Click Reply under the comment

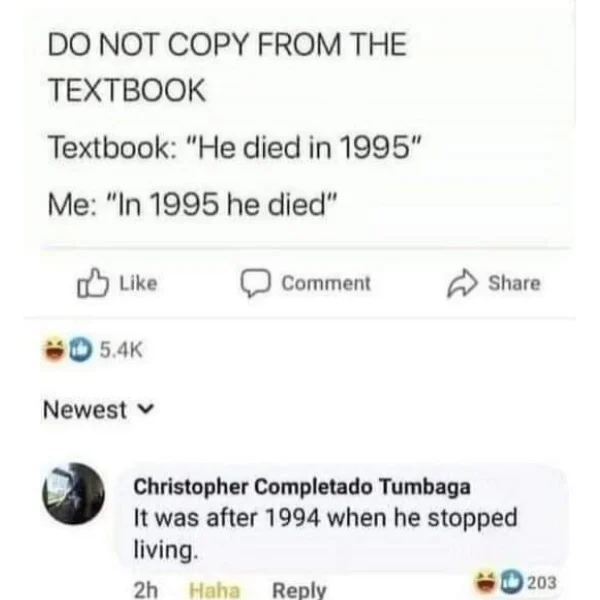(299, 590)
